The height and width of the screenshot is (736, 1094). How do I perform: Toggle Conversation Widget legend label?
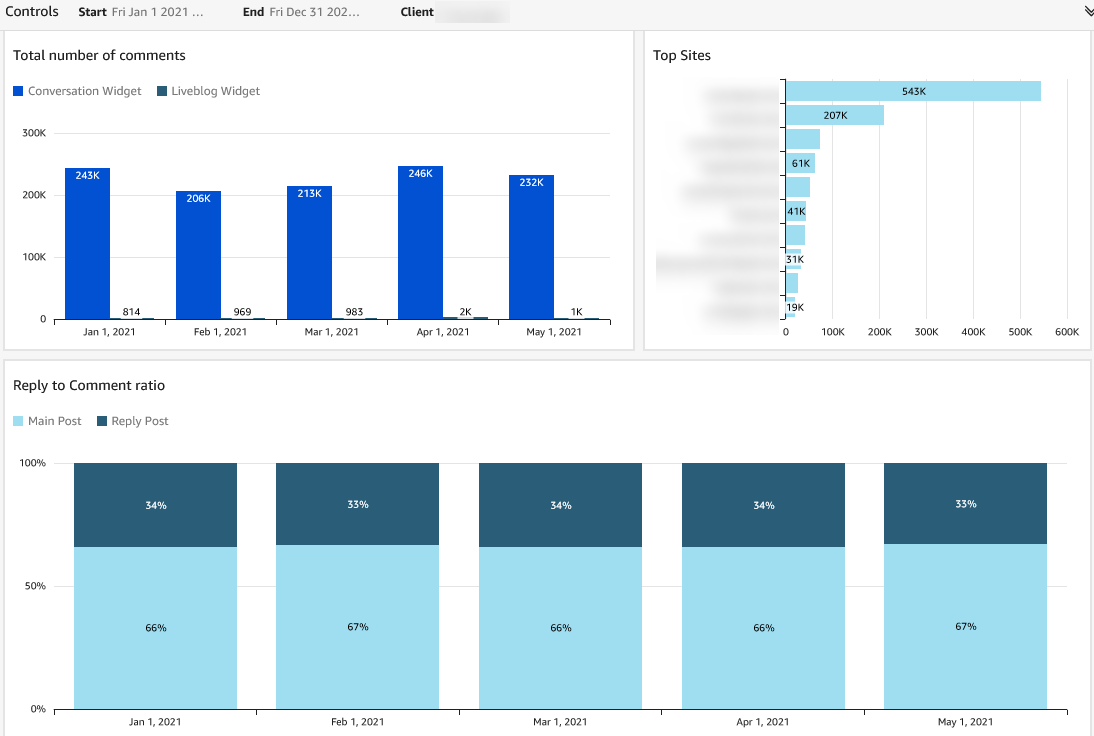[x=84, y=91]
